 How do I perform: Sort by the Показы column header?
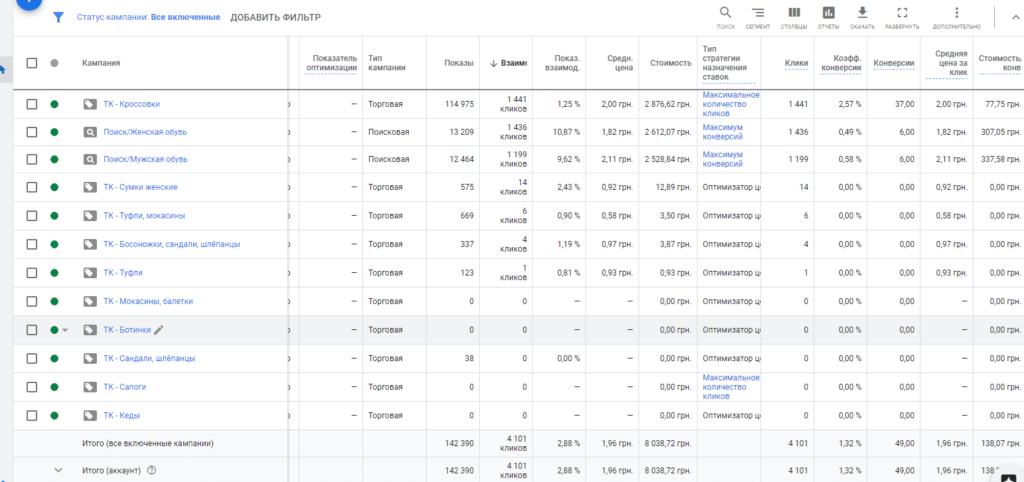pos(459,63)
